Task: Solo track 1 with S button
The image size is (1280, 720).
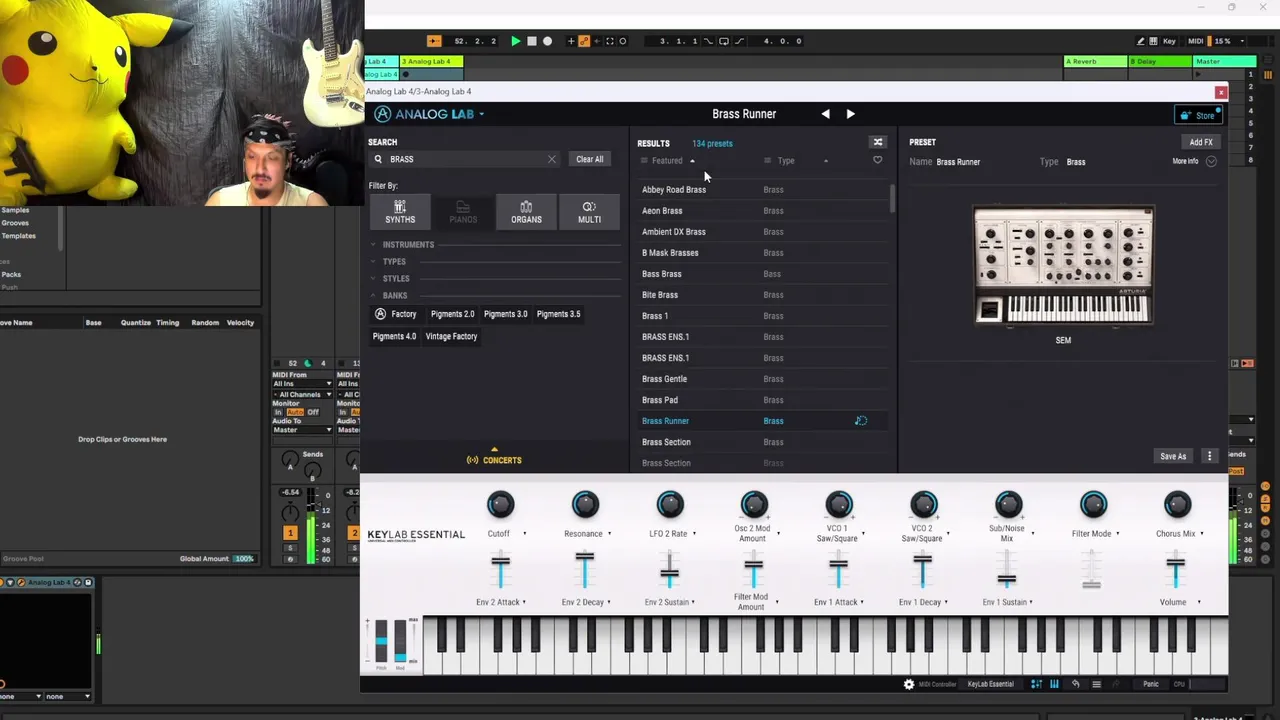Action: [x=290, y=549]
